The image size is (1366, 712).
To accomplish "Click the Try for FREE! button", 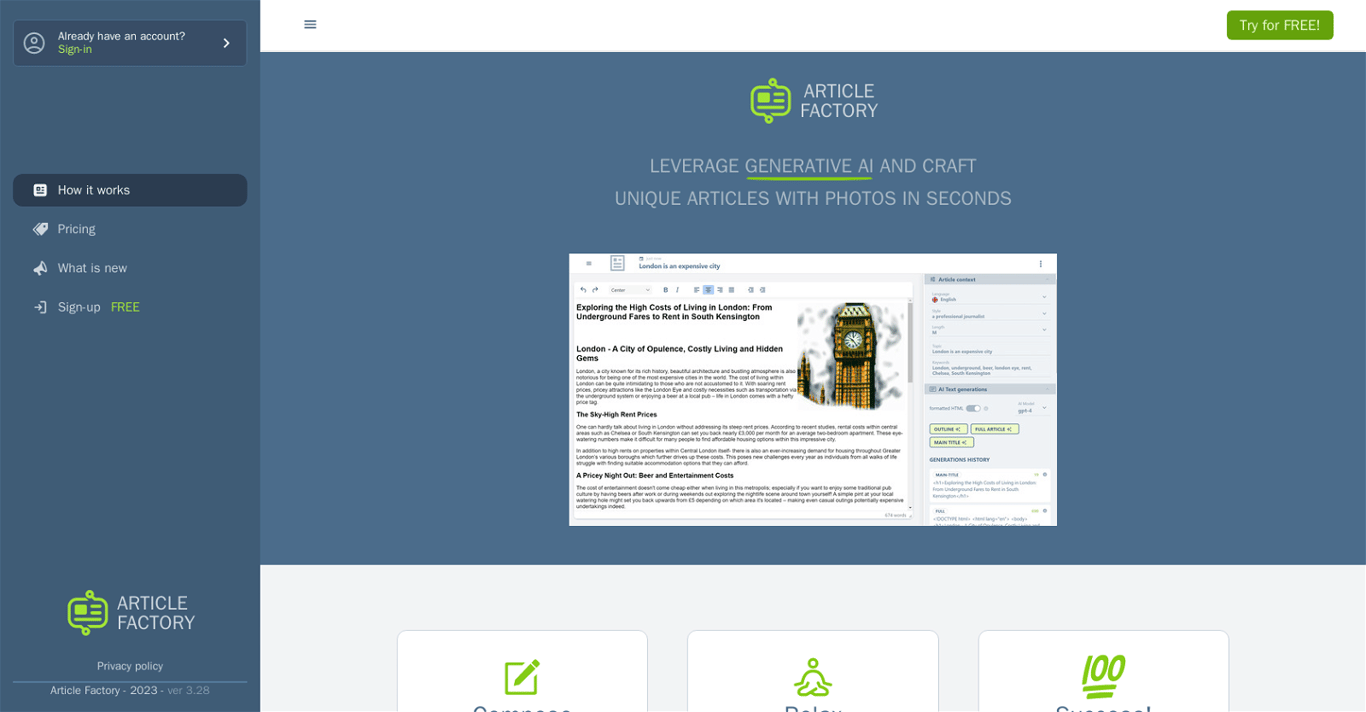I will (1280, 25).
